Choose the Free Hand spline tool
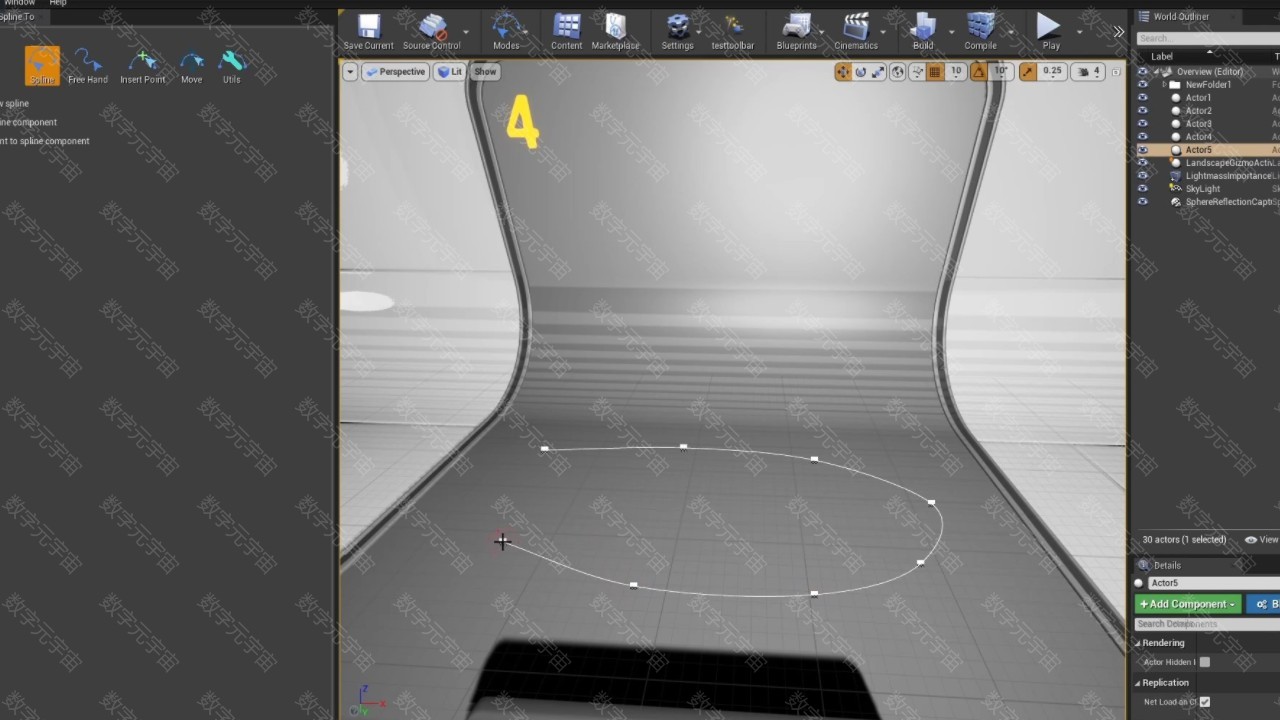1280x720 pixels. [x=88, y=65]
